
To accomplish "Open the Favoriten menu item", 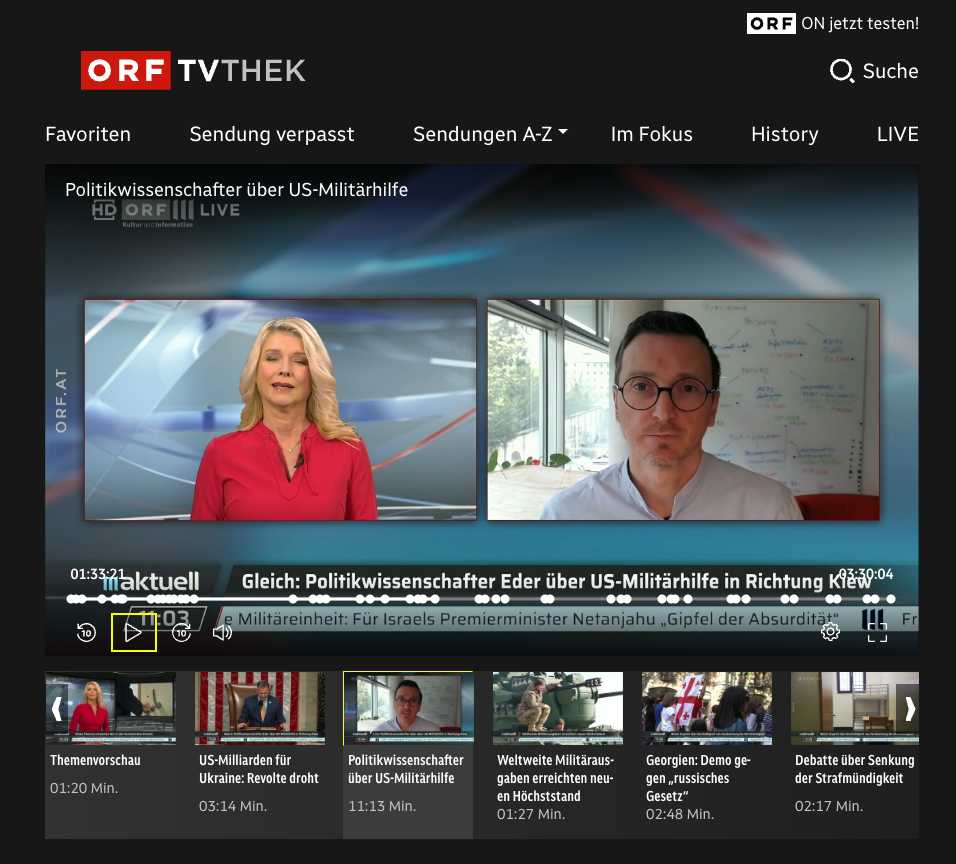I will coord(88,134).
